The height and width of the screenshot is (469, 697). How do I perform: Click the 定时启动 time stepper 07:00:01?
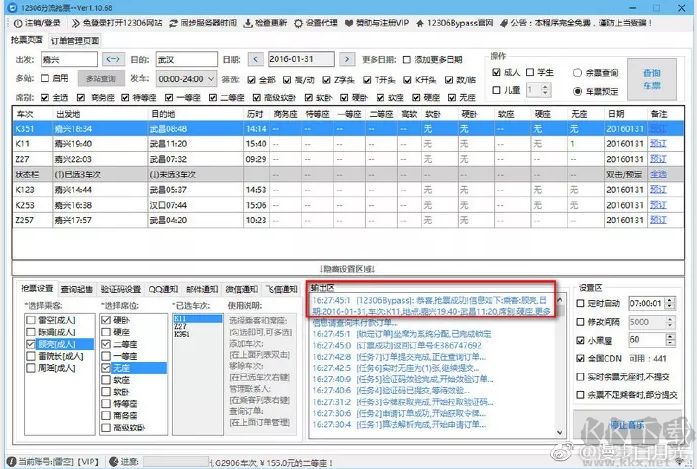[670, 303]
